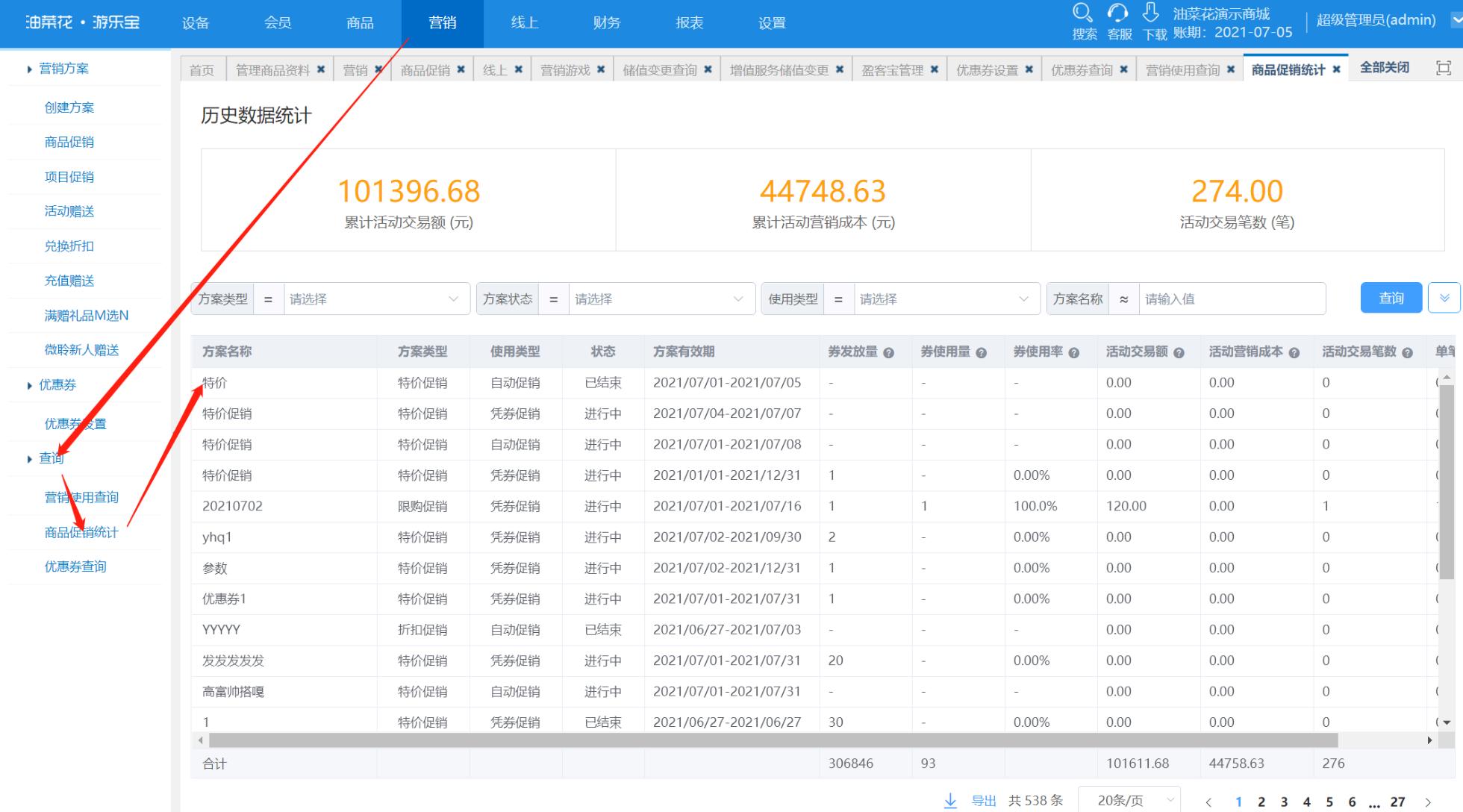Switch to the 首页 tab
1463x812 pixels.
click(202, 70)
